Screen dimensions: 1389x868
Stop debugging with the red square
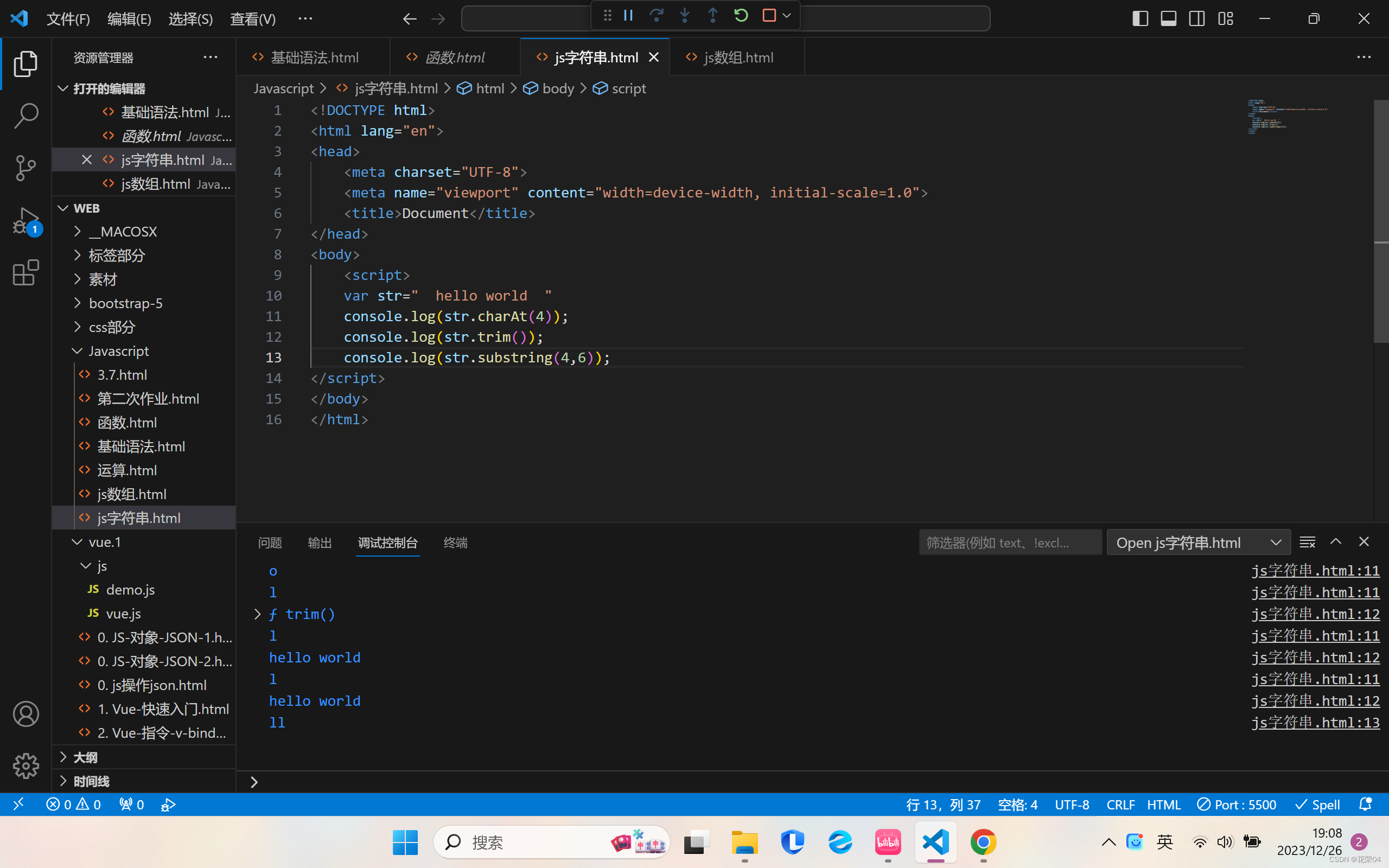click(769, 16)
